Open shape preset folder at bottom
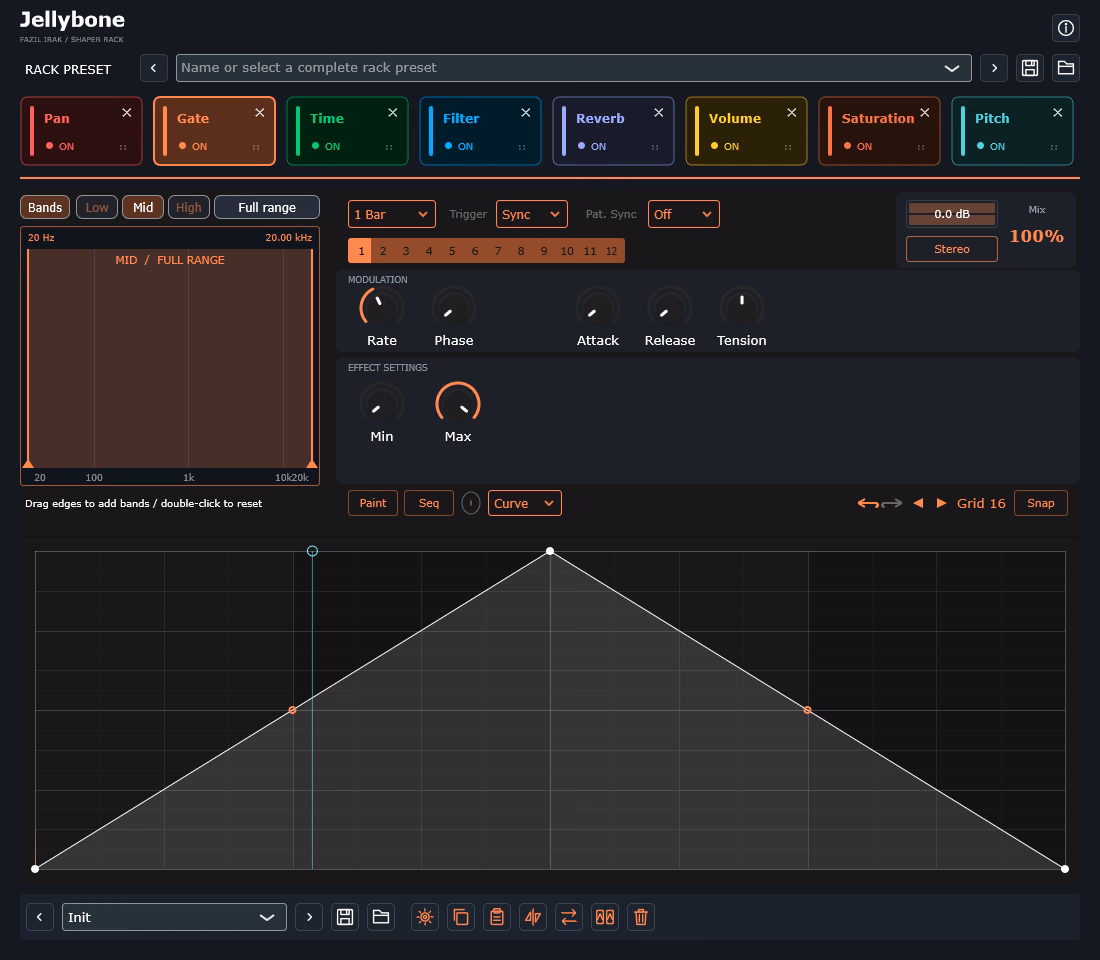The width and height of the screenshot is (1100, 960). (381, 917)
